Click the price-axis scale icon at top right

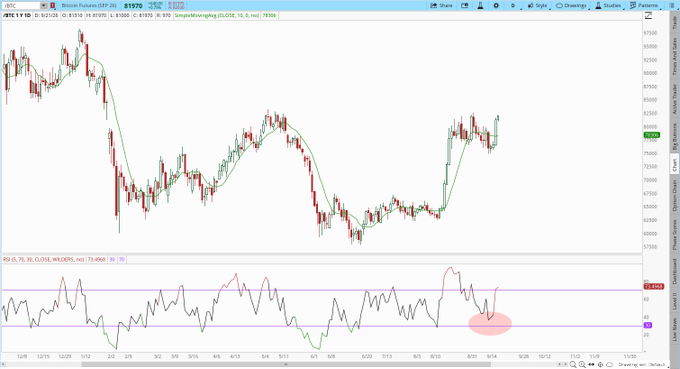[648, 16]
